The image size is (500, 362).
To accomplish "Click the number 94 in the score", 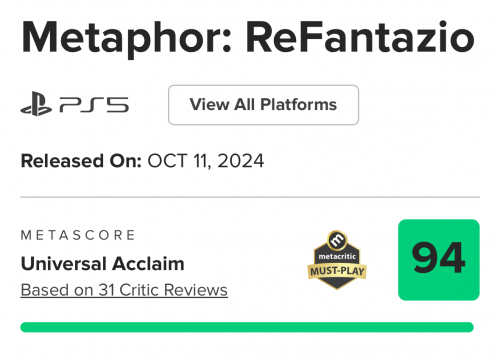I will click(438, 258).
